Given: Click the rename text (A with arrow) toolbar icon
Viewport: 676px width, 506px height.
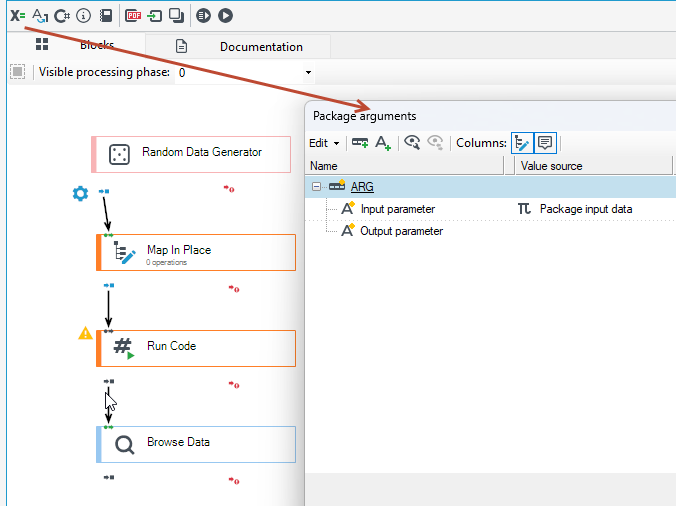Looking at the screenshot, I should 40,16.
